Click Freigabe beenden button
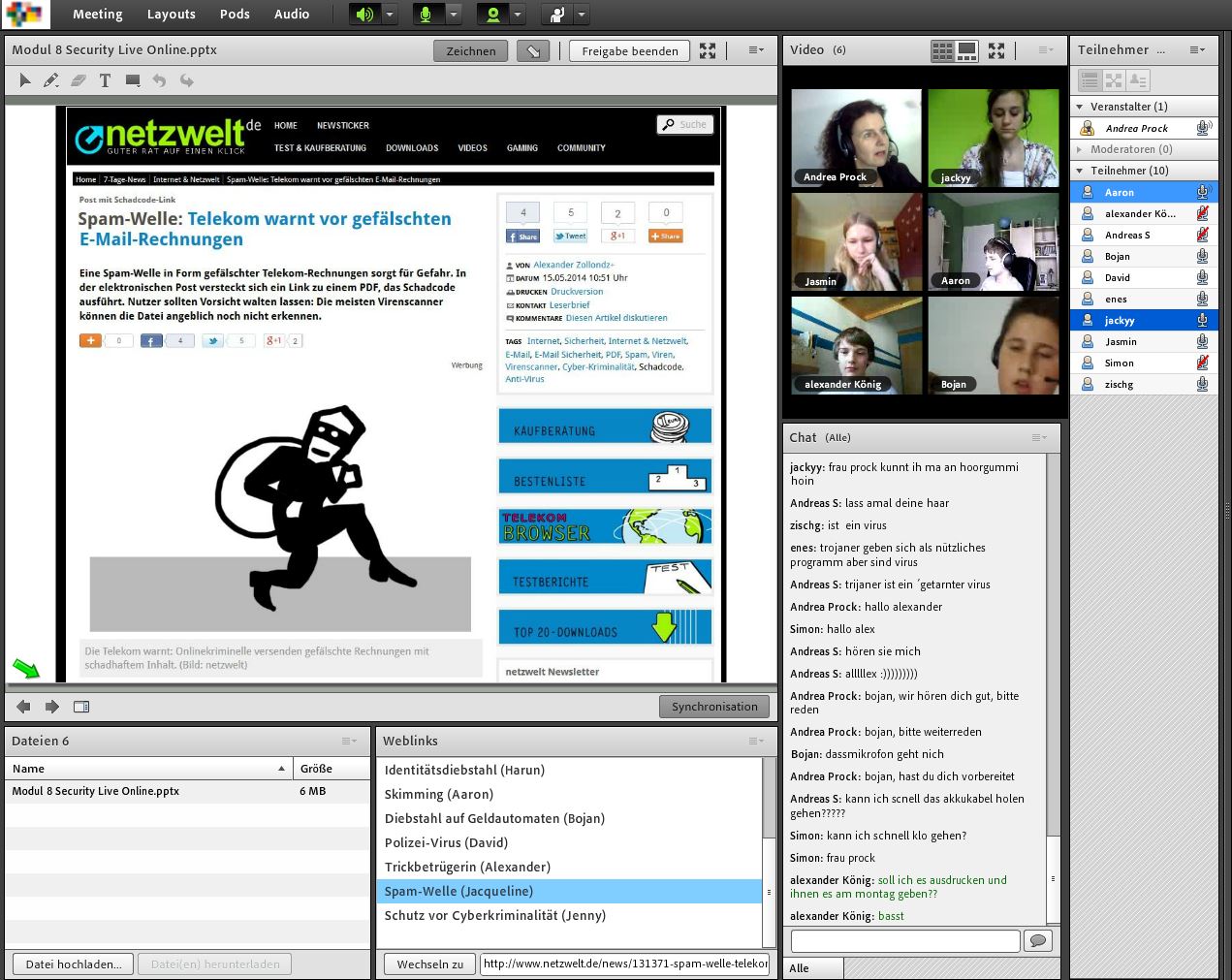Image resolution: width=1232 pixels, height=980 pixels. tap(630, 51)
